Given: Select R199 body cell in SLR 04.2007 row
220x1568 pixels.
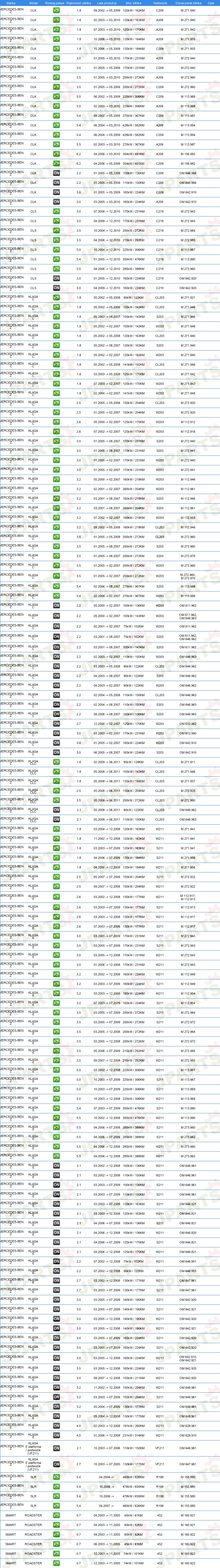Looking at the screenshot, I should [160, 1505].
